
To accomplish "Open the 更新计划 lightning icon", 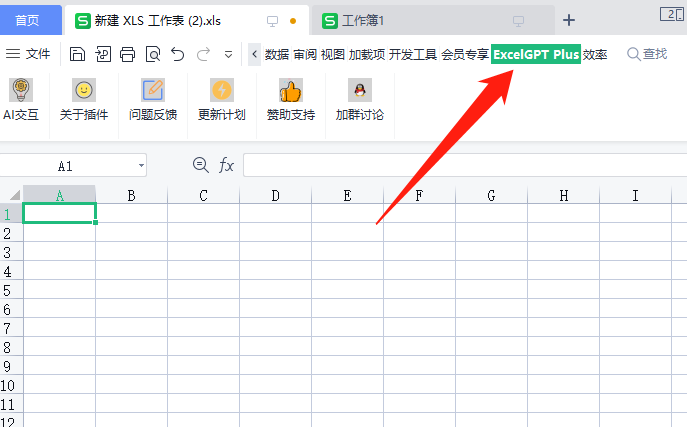I will tap(221, 91).
